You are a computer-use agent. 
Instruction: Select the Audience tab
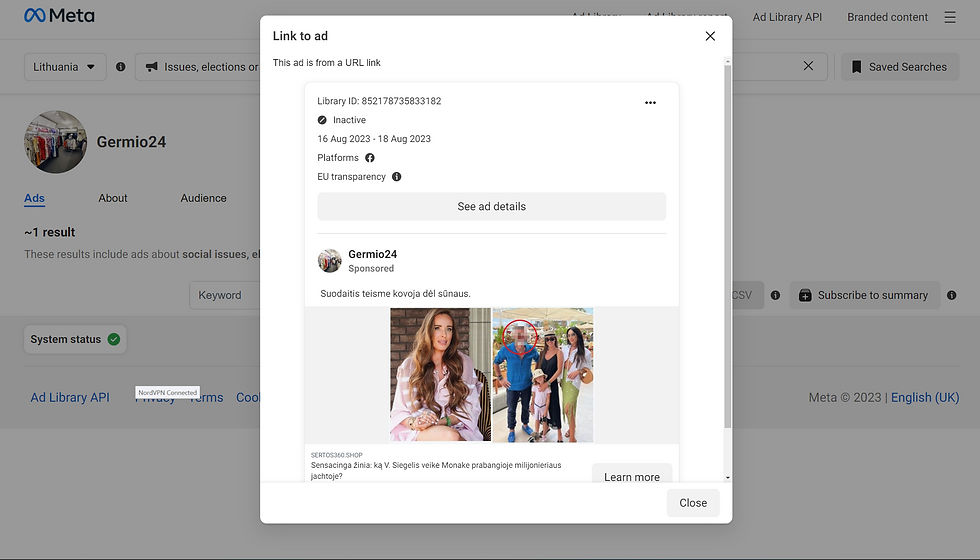pos(204,198)
